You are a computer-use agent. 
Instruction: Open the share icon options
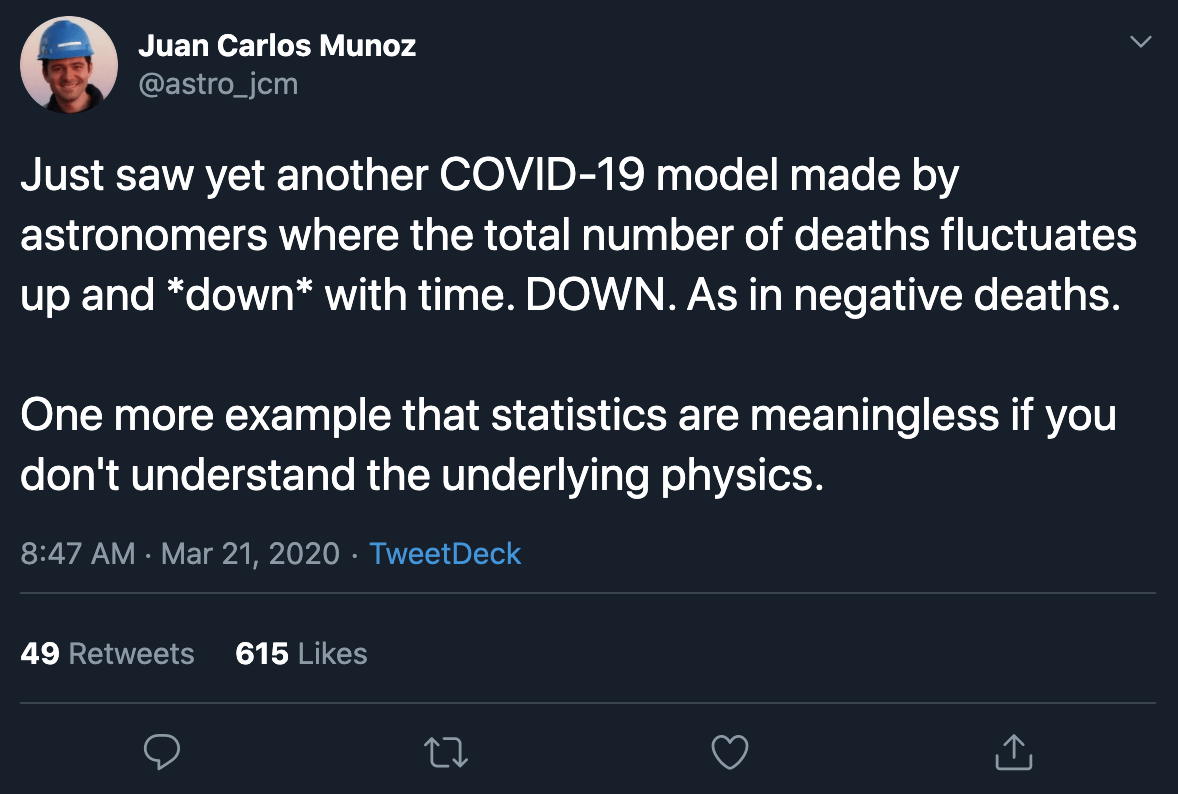pos(1014,752)
